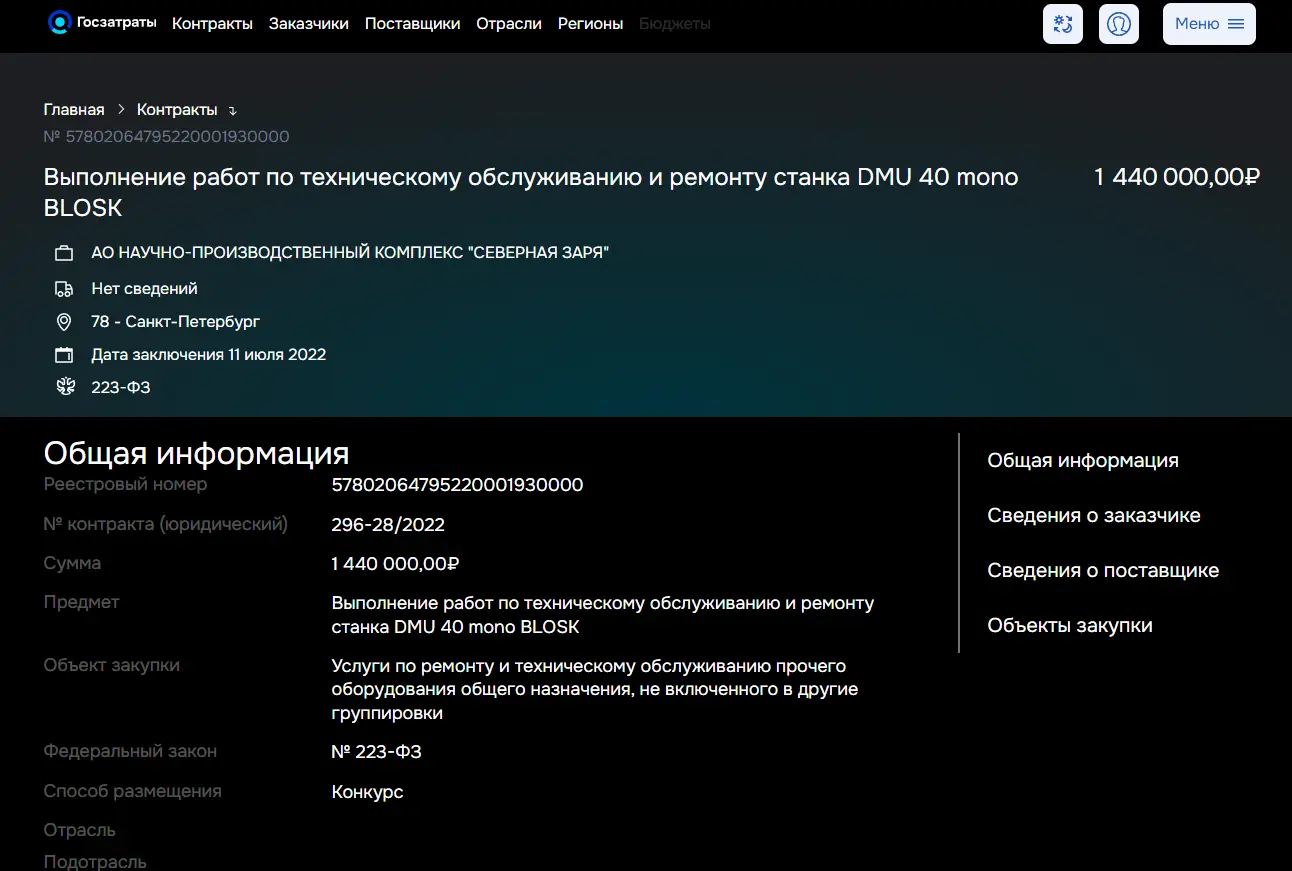
Task: Click the № 223-ФЗ federal law value
Action: pyautogui.click(x=376, y=752)
